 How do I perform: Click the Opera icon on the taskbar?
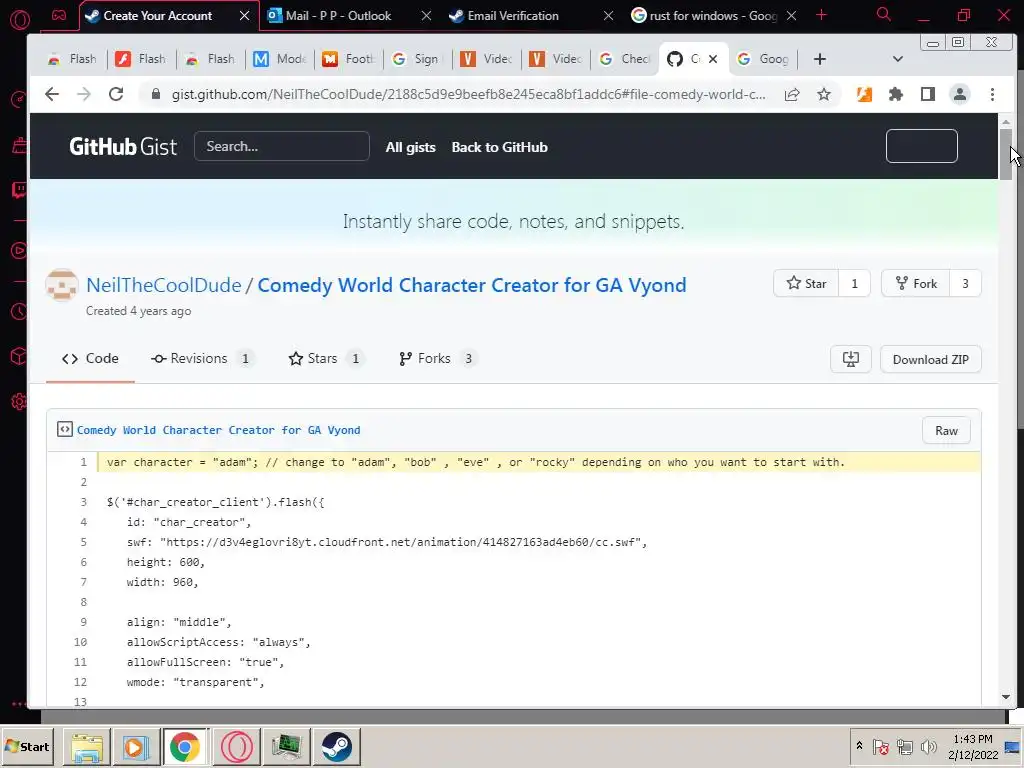236,746
